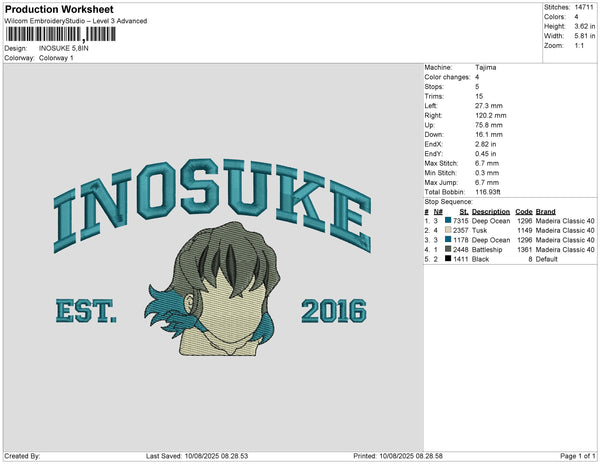Click the Deep Ocean swatch beside 7315 stitches

448,220
